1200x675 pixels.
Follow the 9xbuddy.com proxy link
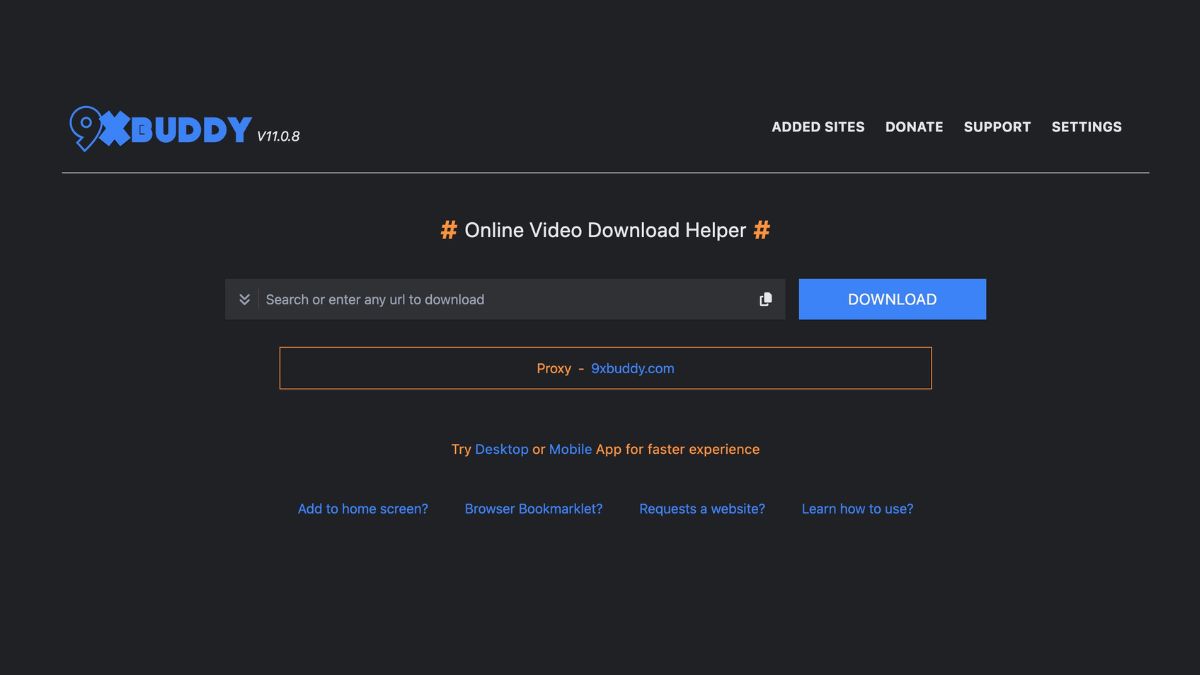tap(632, 368)
